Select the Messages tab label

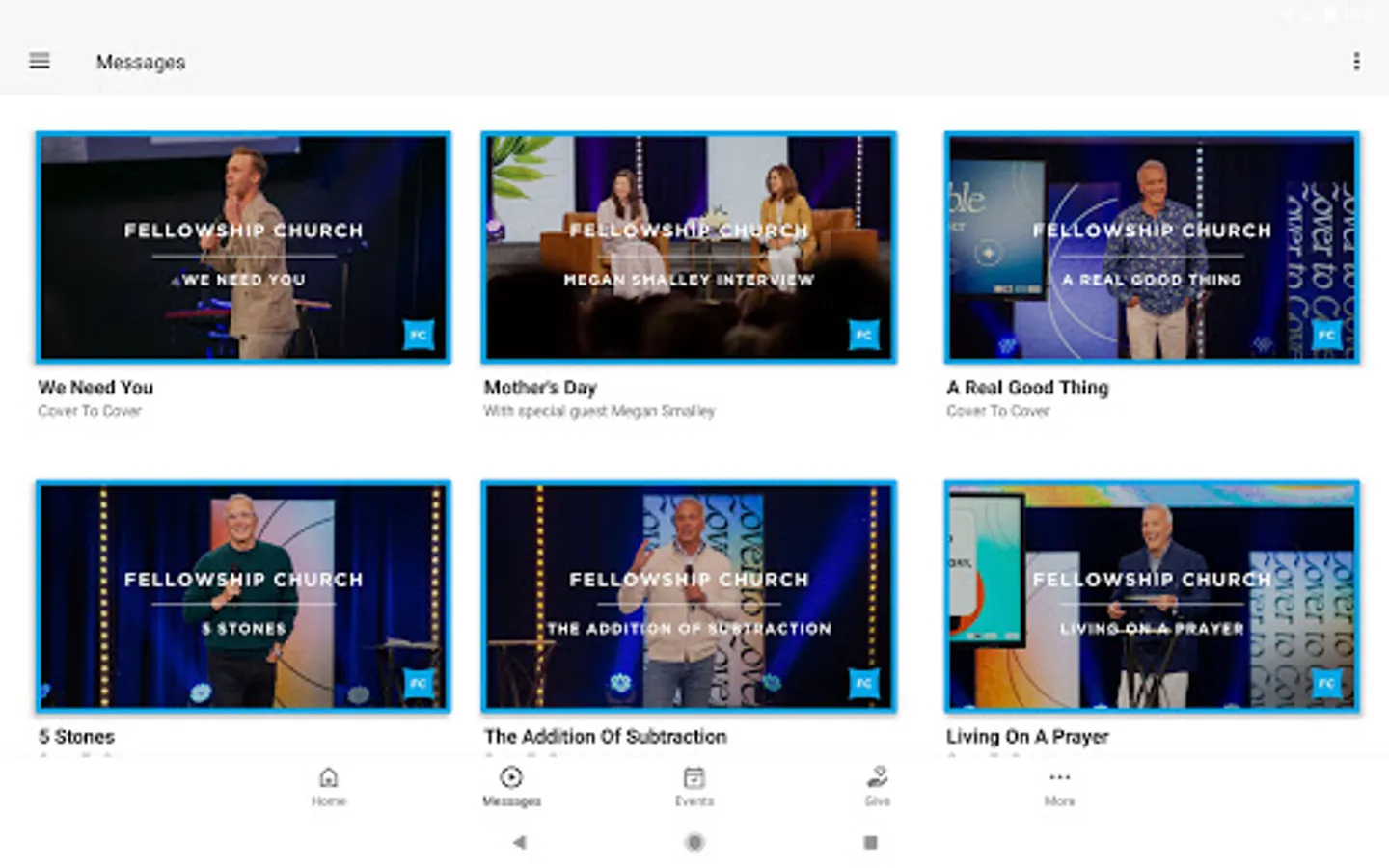[511, 801]
